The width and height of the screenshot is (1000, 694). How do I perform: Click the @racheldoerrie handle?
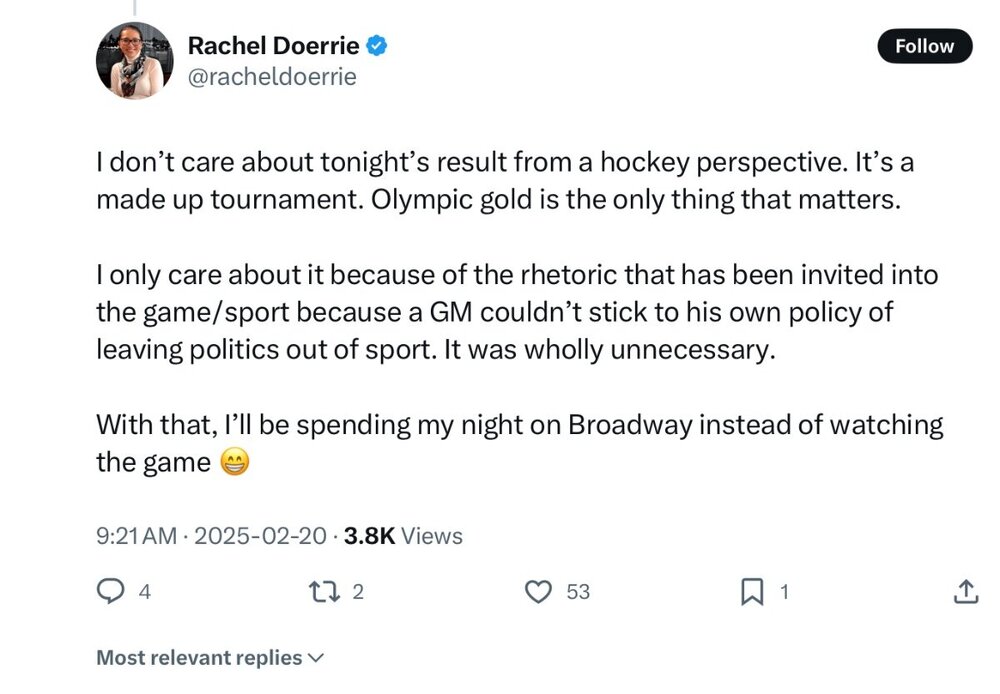tap(272, 77)
